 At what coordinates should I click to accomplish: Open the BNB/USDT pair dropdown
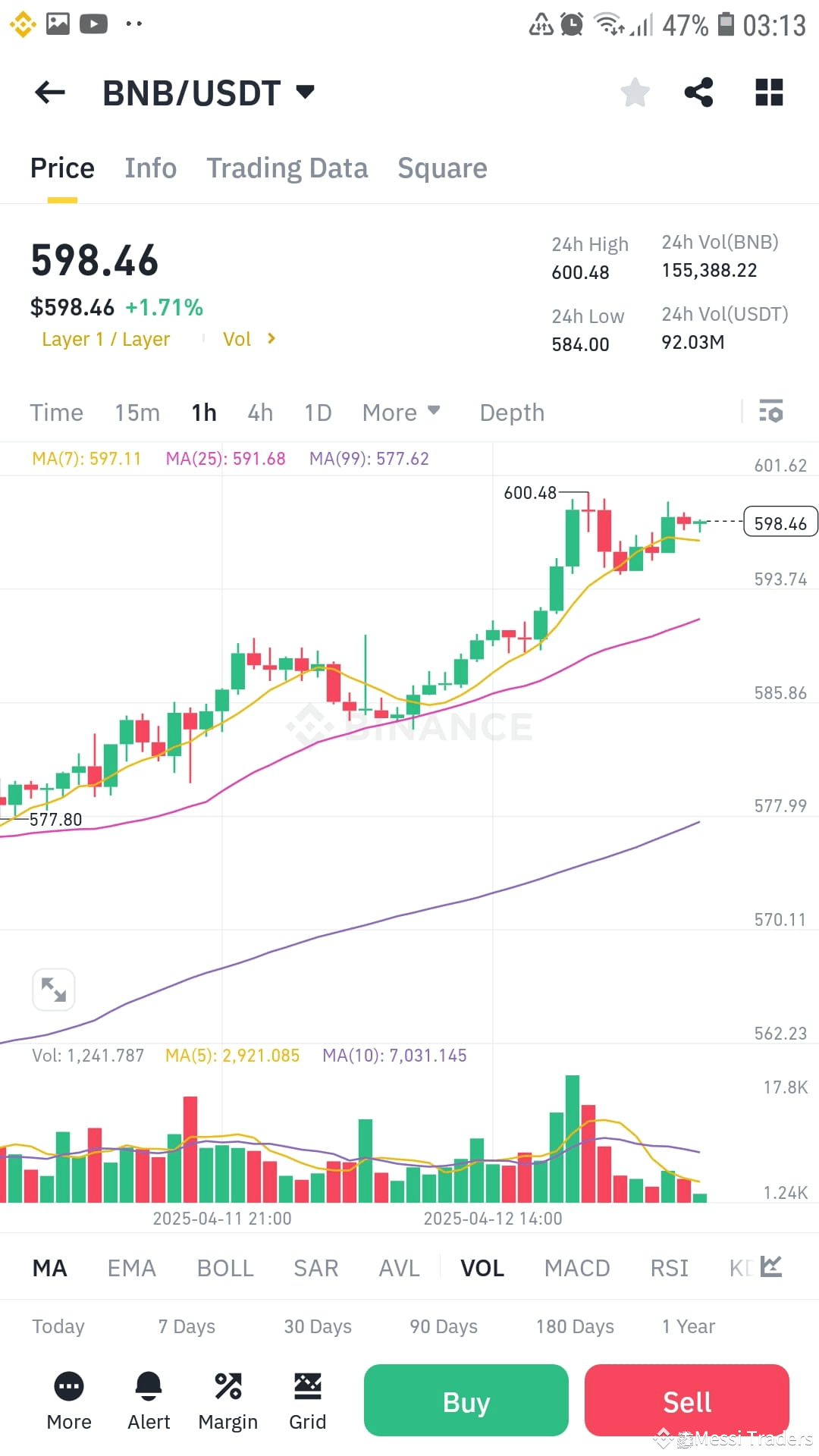(x=209, y=92)
